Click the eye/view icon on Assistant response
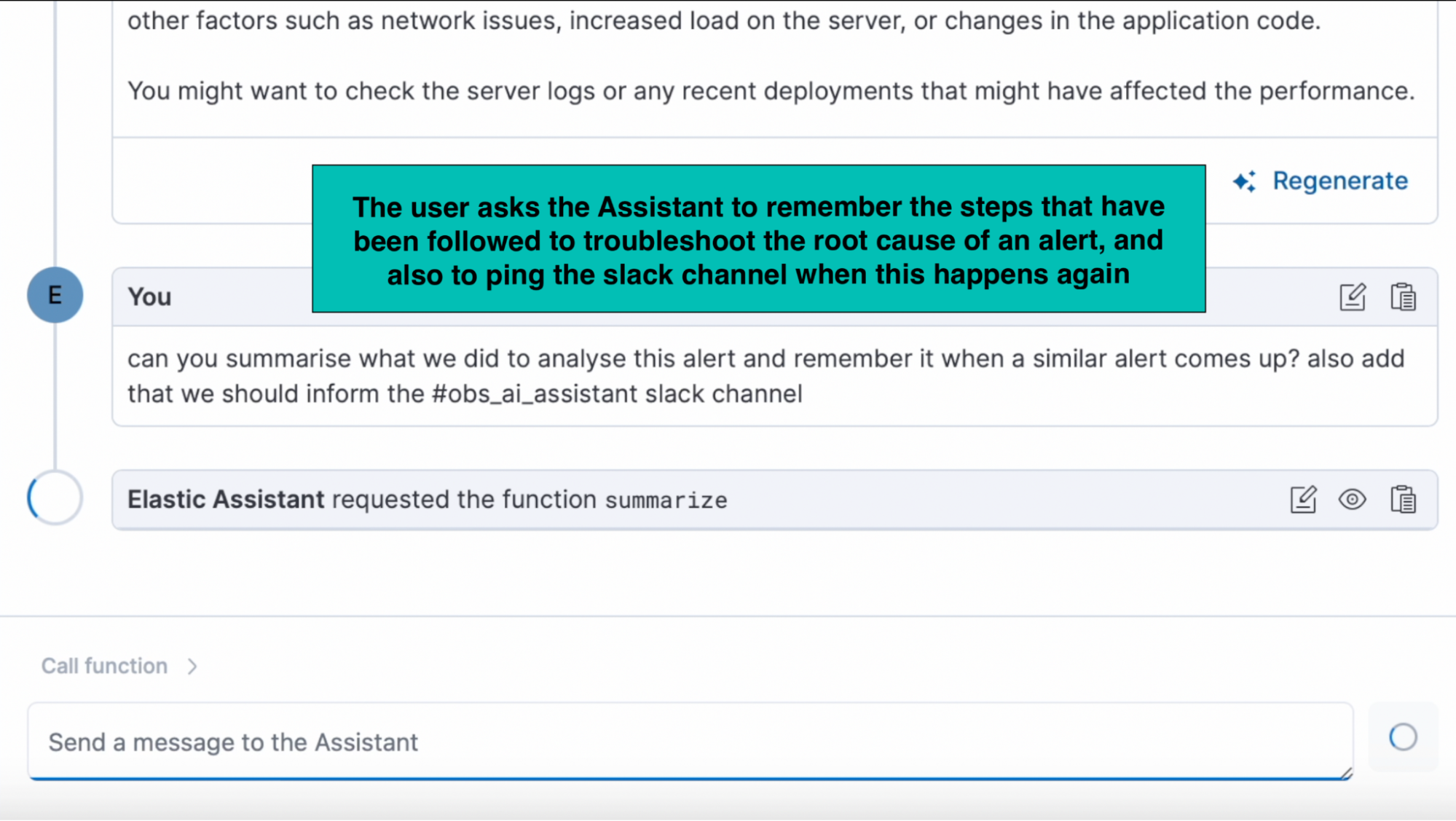 (1353, 499)
